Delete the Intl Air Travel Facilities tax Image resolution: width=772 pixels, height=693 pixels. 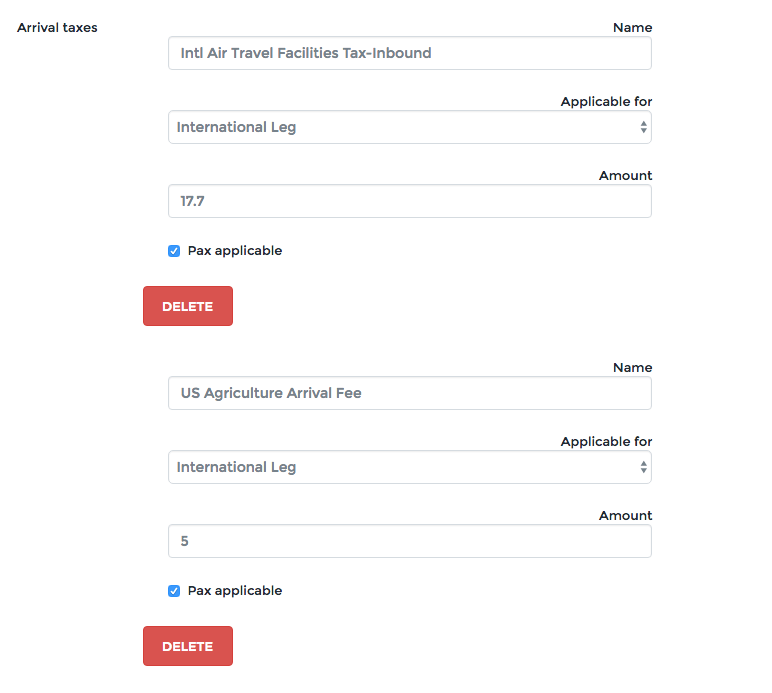(188, 306)
